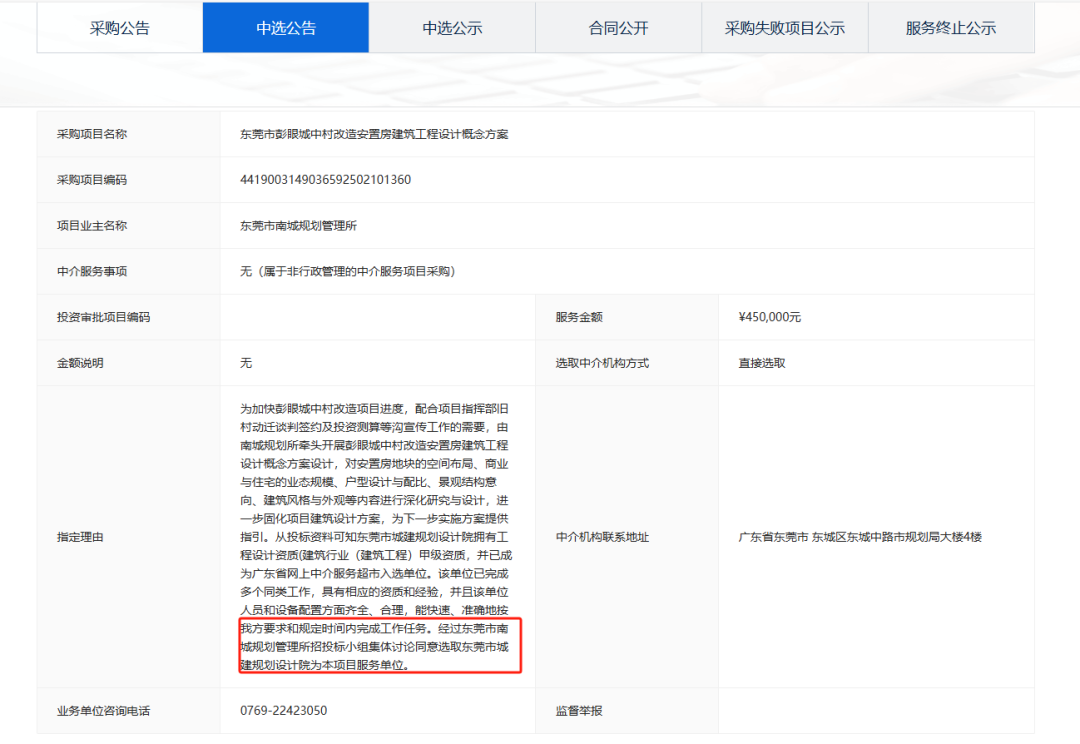
Task: Switch to the 服务终止公示 tab
Action: point(950,27)
